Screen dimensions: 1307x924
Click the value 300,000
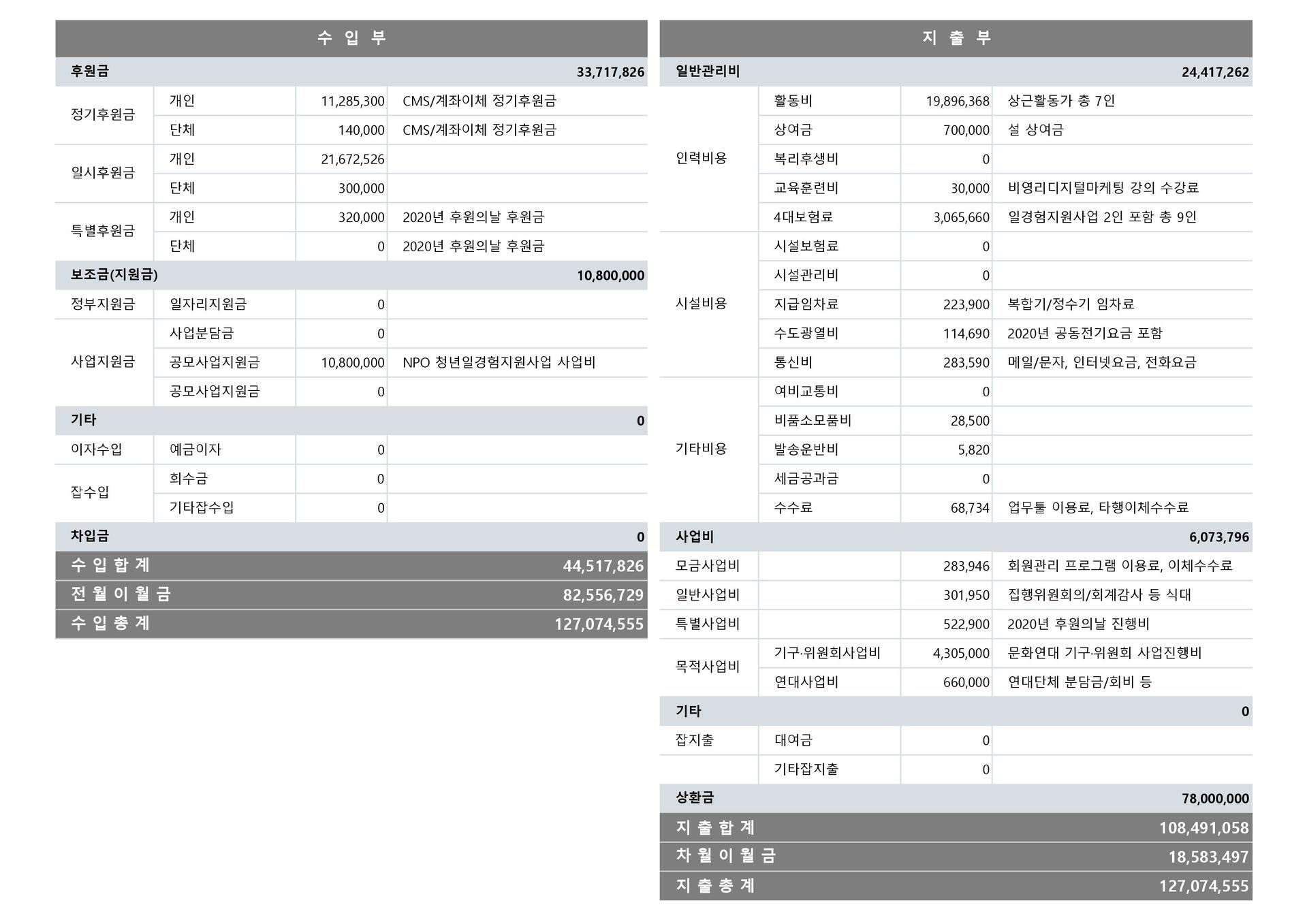pyautogui.click(x=361, y=189)
